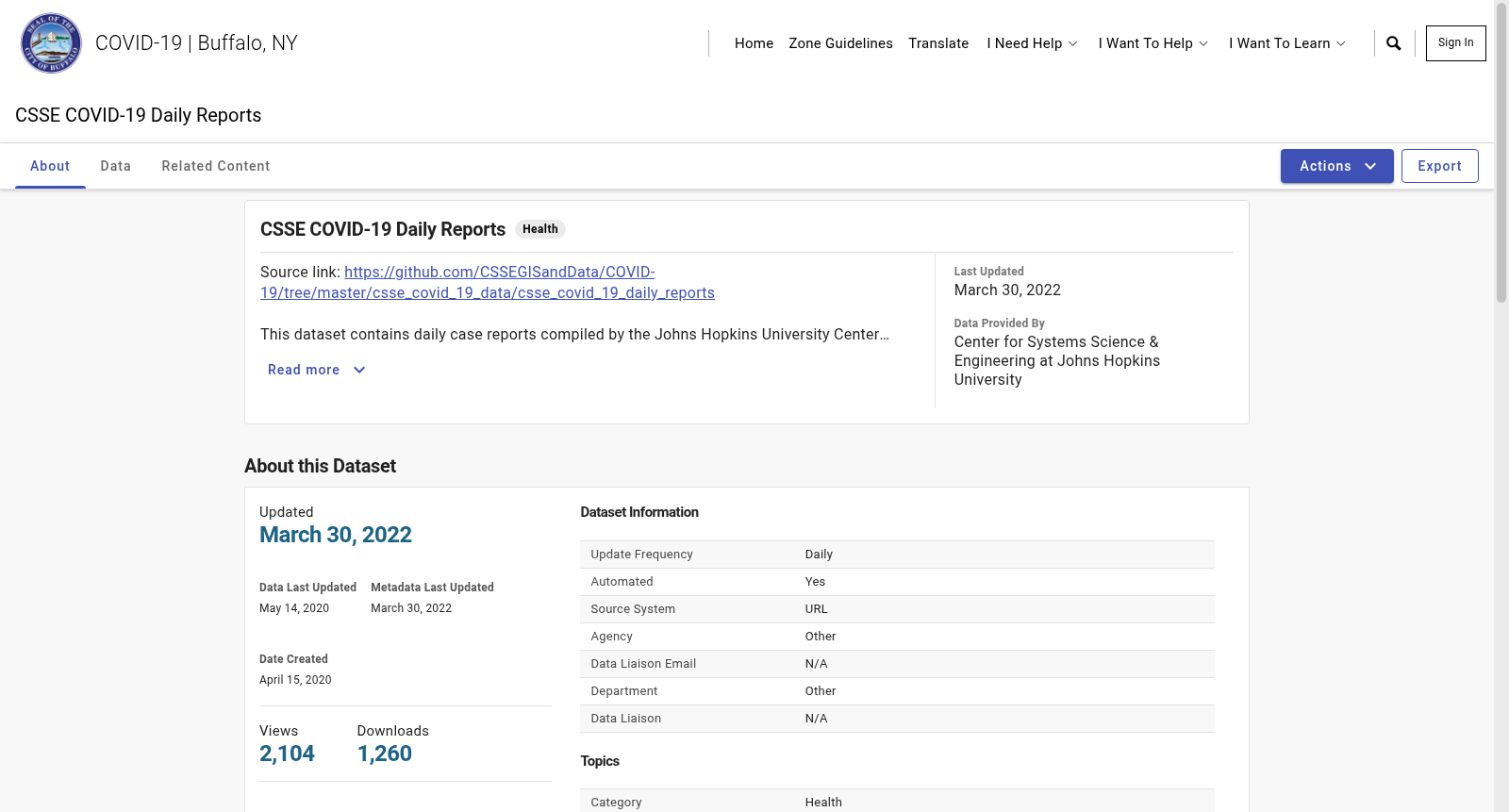Click the CSSE COVID-19 Daily Reports page heading
The height and width of the screenshot is (812, 1509).
click(139, 115)
